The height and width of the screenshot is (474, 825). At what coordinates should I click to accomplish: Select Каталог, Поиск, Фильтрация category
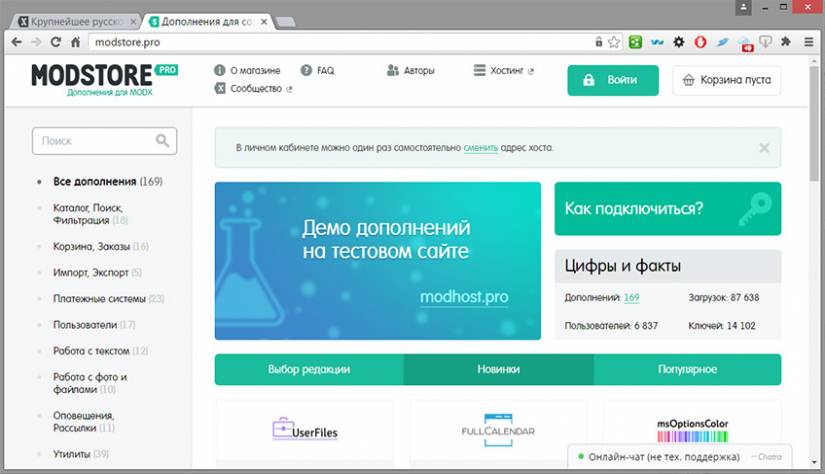click(90, 214)
